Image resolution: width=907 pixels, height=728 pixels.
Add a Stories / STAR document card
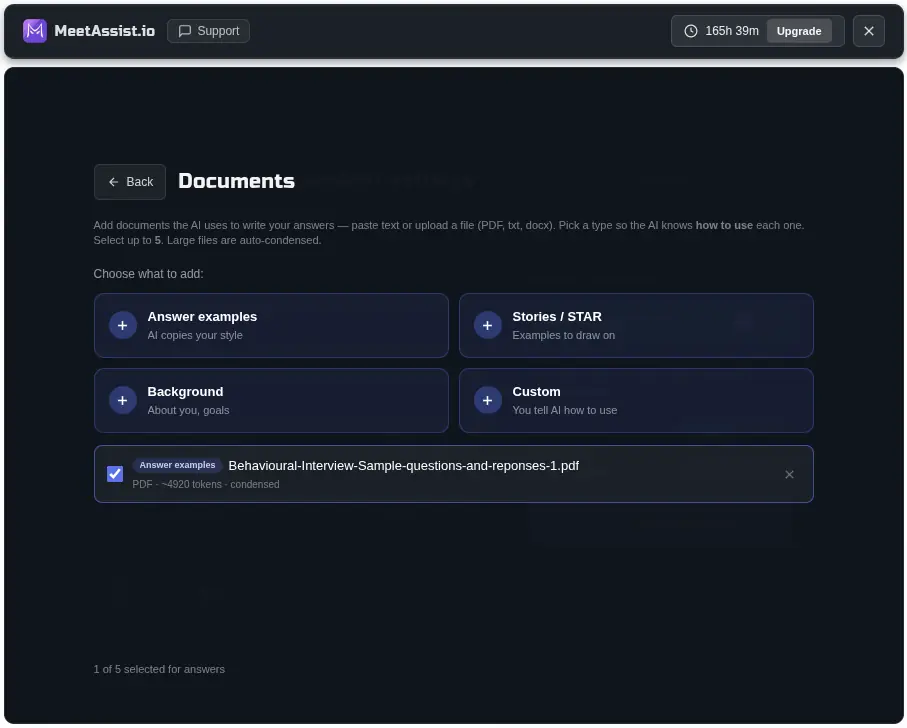pyautogui.click(x=636, y=326)
